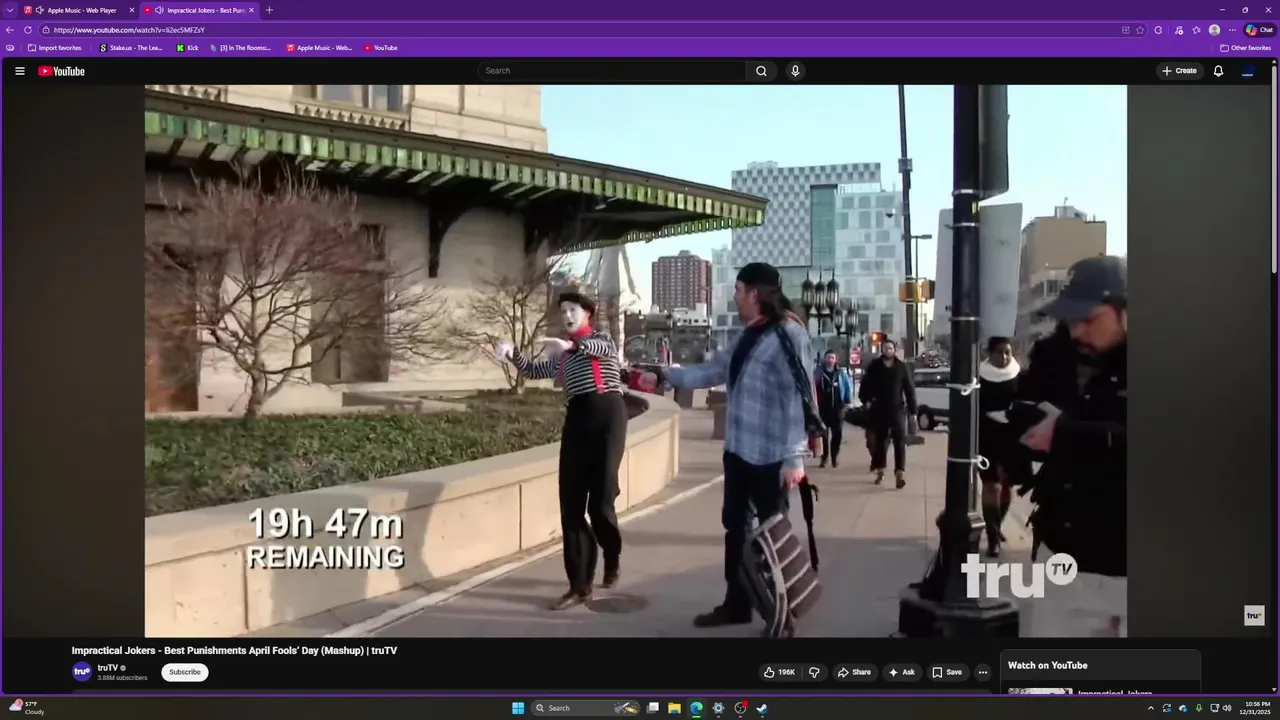Viewport: 1280px width, 720px height.
Task: Add this page to favorites star
Action: (x=1140, y=30)
